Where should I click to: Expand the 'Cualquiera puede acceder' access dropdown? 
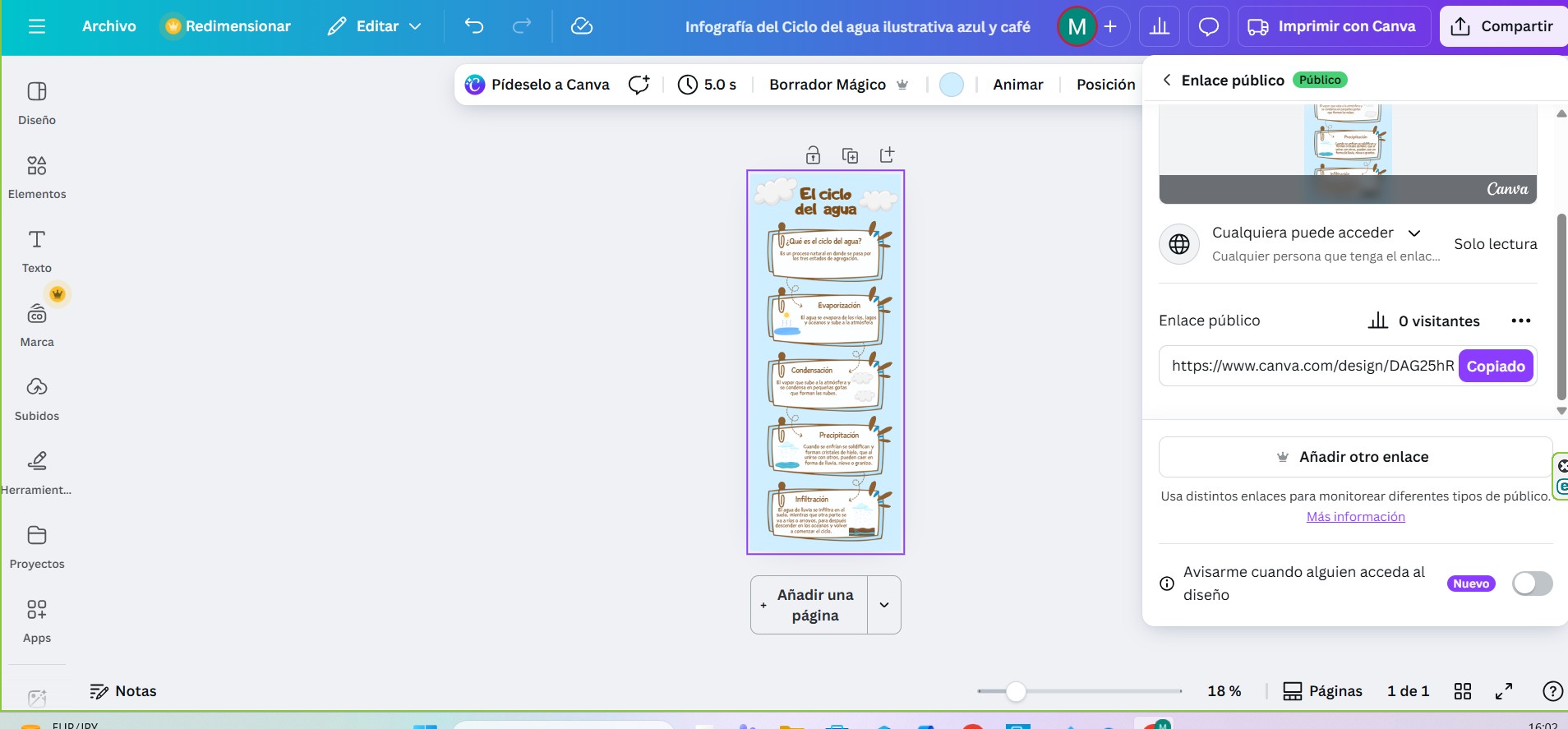point(1414,233)
